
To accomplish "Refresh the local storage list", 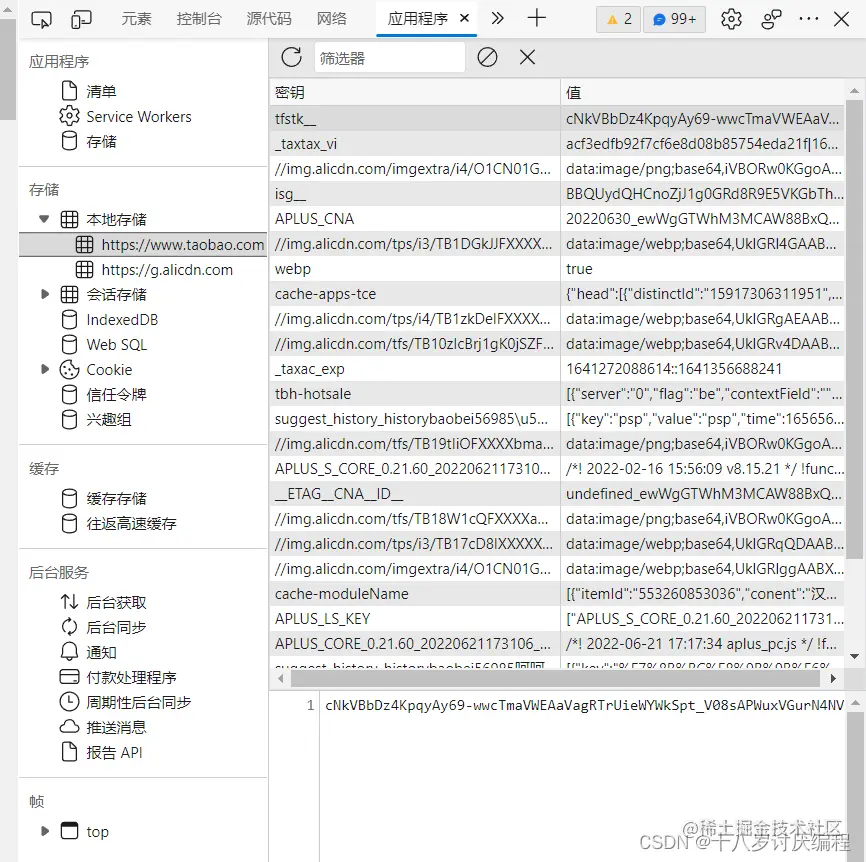I will (x=291, y=57).
